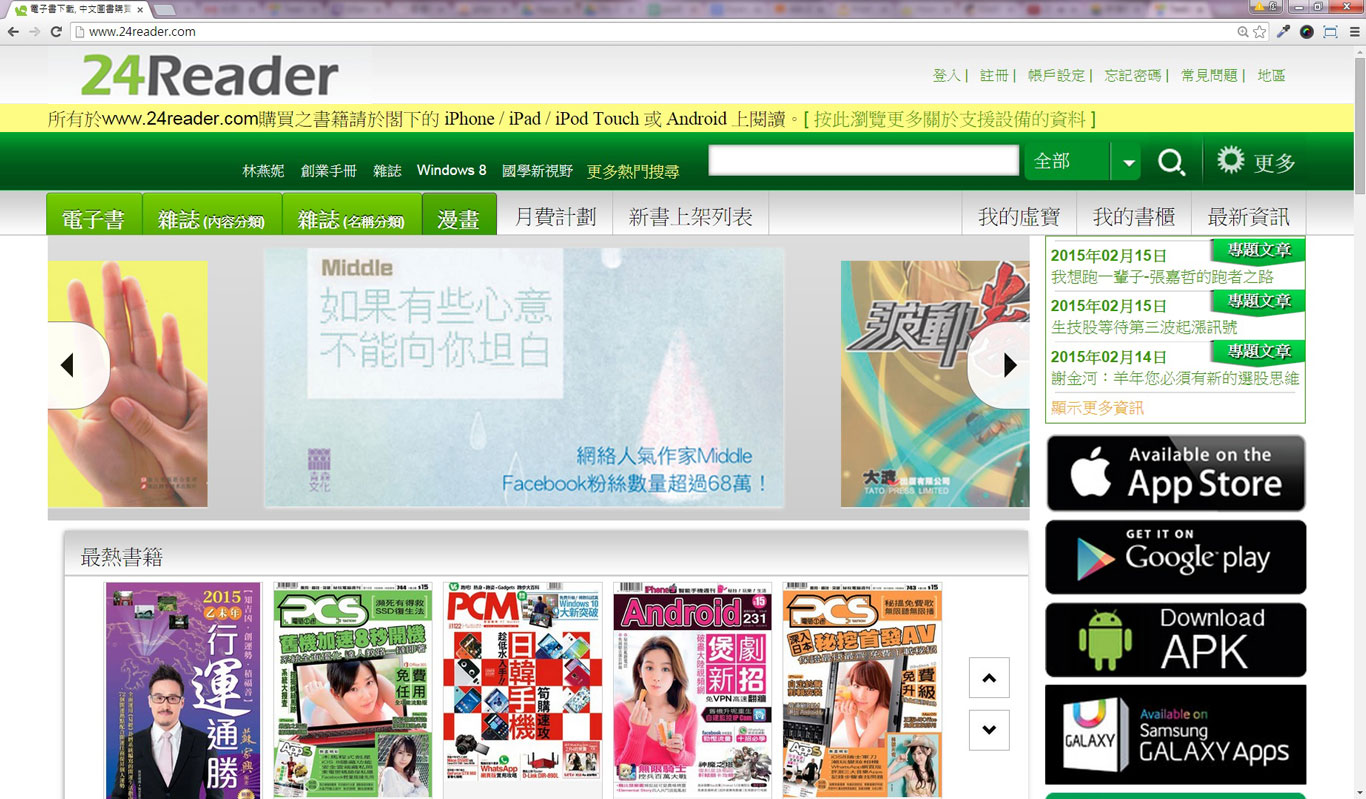Open the App Store download badge
This screenshot has height=799, width=1366.
tap(1175, 473)
